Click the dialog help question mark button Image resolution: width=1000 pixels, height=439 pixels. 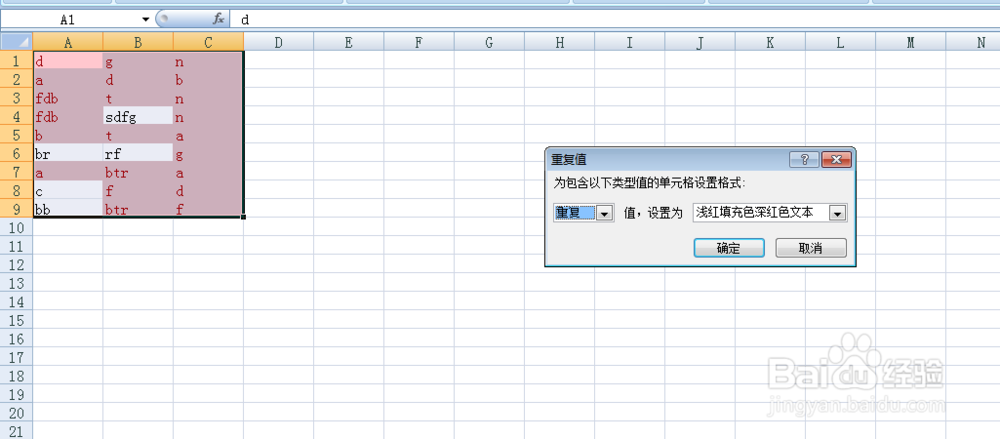[x=804, y=160]
